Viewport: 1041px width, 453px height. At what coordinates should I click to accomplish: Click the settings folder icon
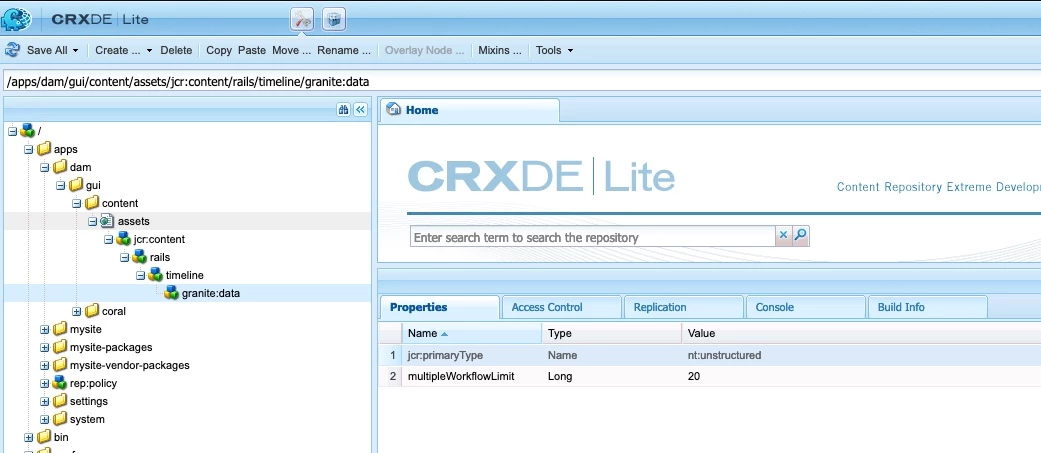pos(60,401)
